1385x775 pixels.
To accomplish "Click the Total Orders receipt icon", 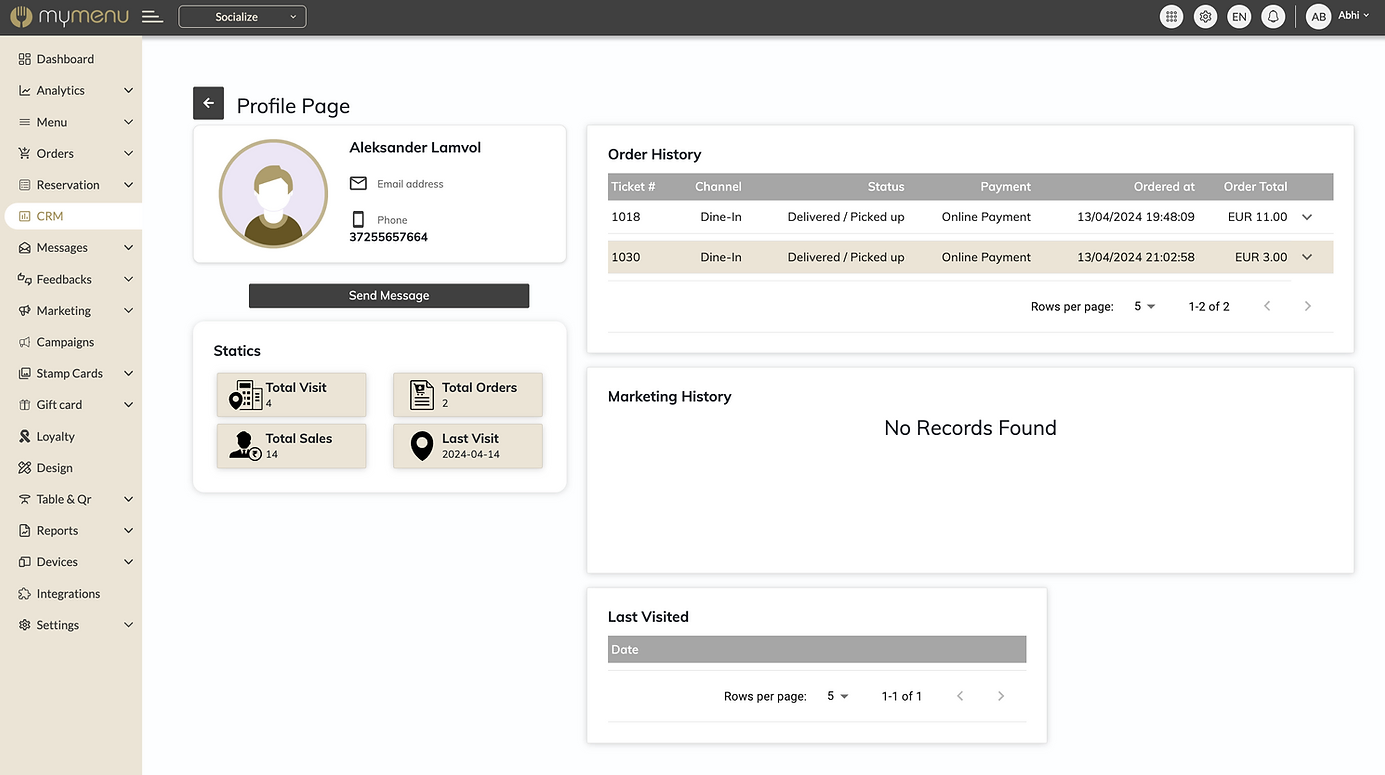I will coord(422,395).
